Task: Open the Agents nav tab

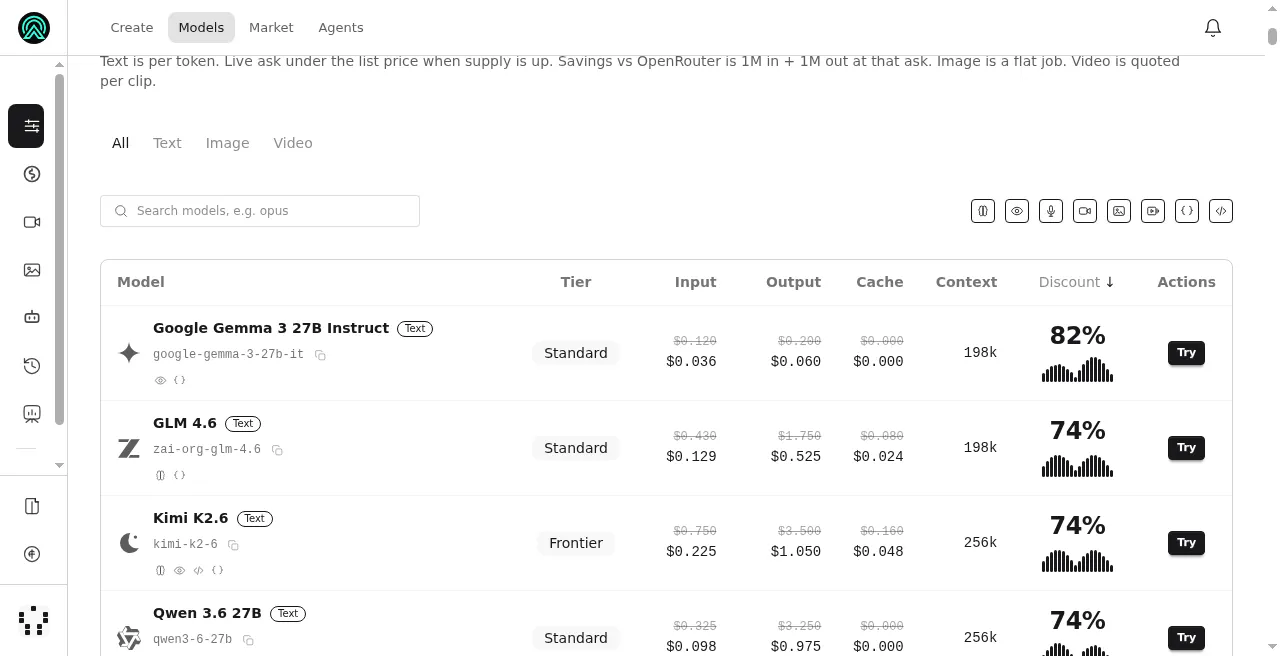Action: coord(341,28)
